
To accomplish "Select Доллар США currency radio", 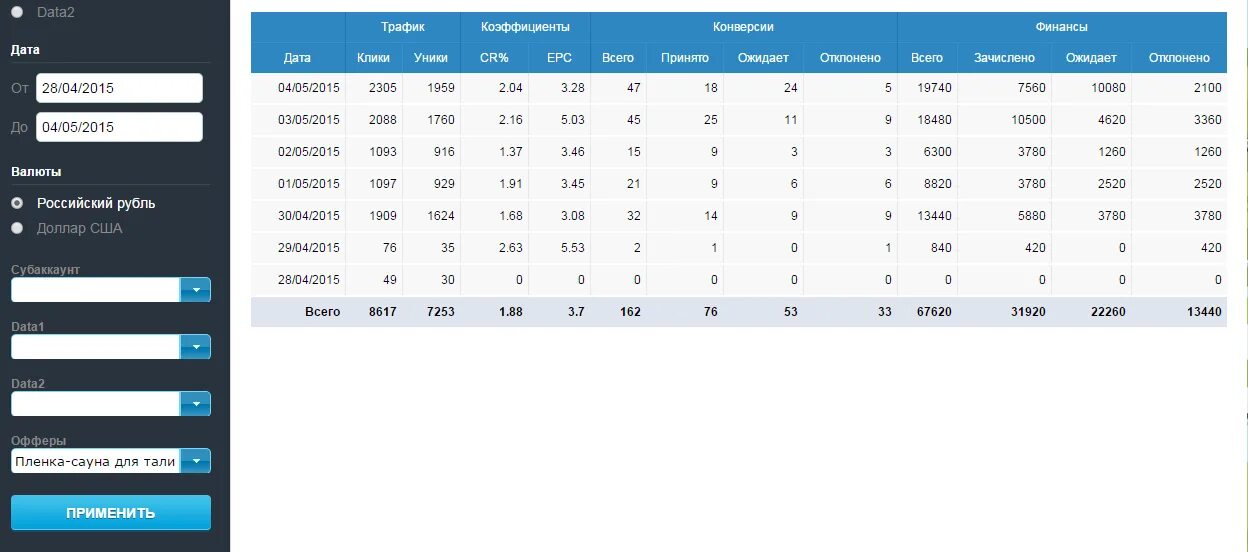I will click(x=17, y=228).
